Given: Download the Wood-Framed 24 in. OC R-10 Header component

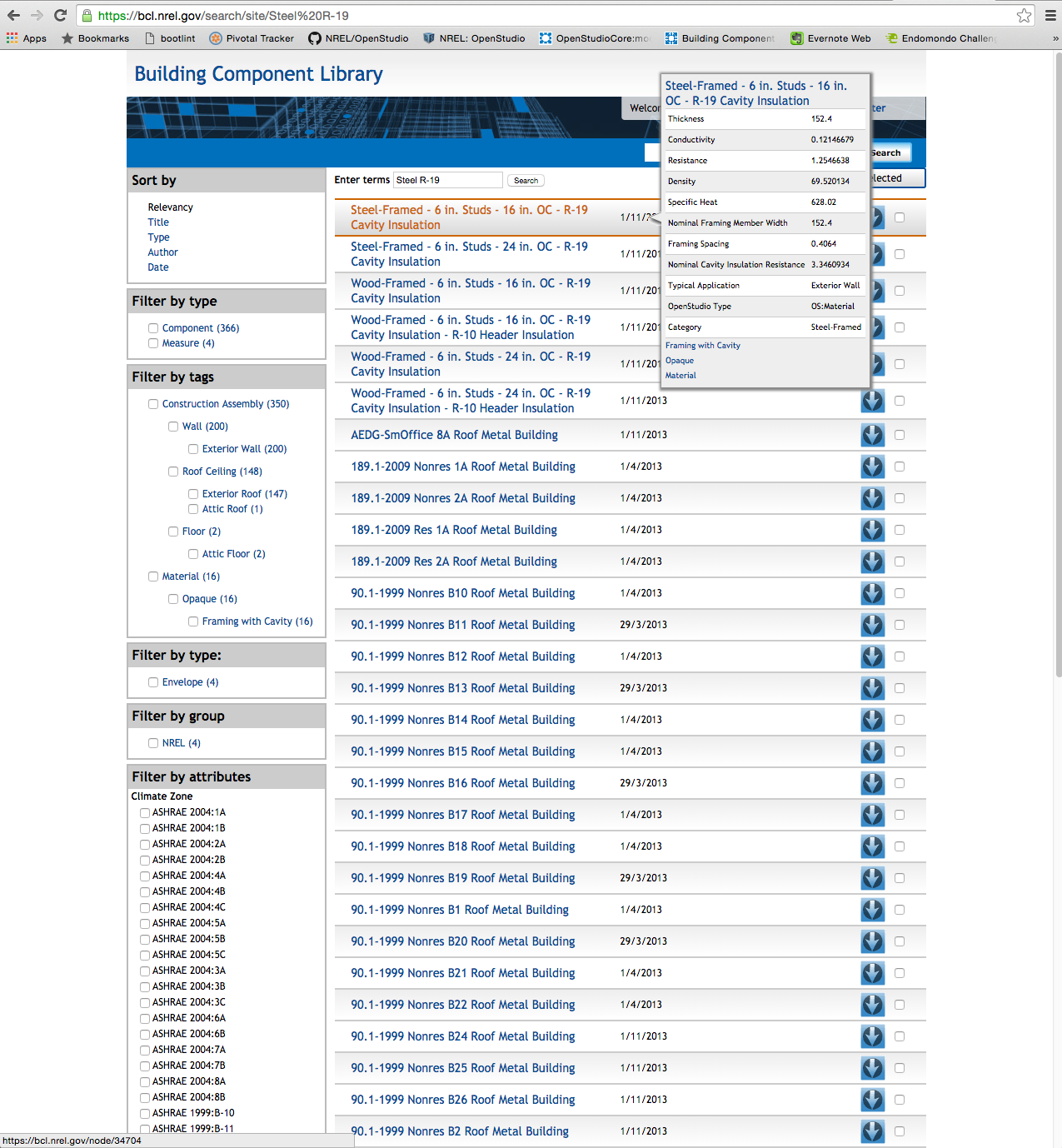Looking at the screenshot, I should (872, 401).
